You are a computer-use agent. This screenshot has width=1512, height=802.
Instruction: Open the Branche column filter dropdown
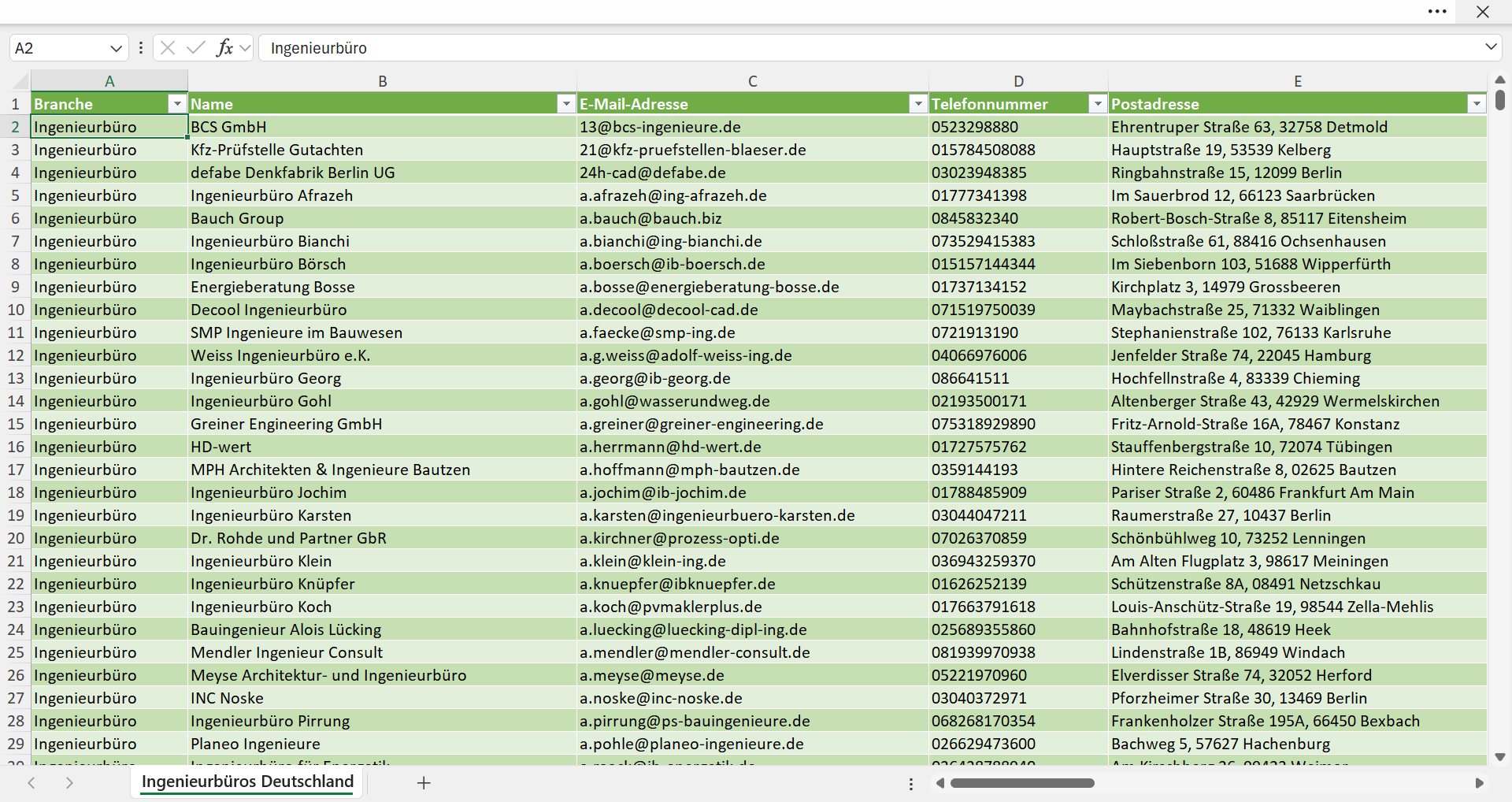[177, 104]
